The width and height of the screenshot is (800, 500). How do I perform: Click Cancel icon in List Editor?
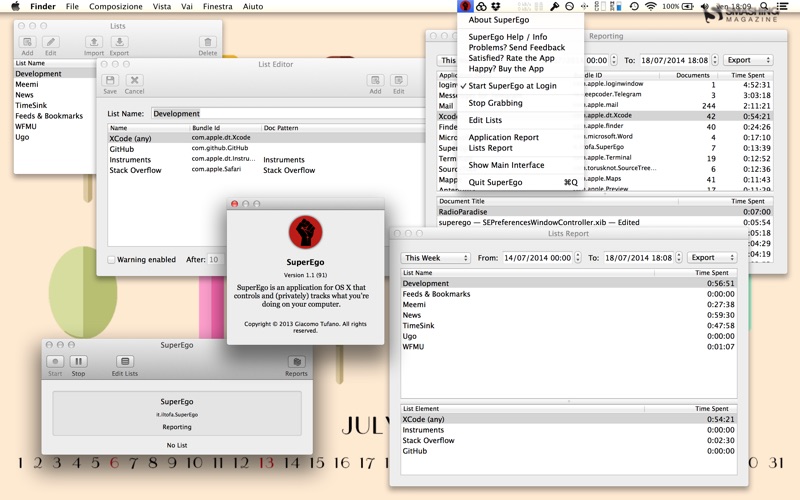[x=135, y=81]
